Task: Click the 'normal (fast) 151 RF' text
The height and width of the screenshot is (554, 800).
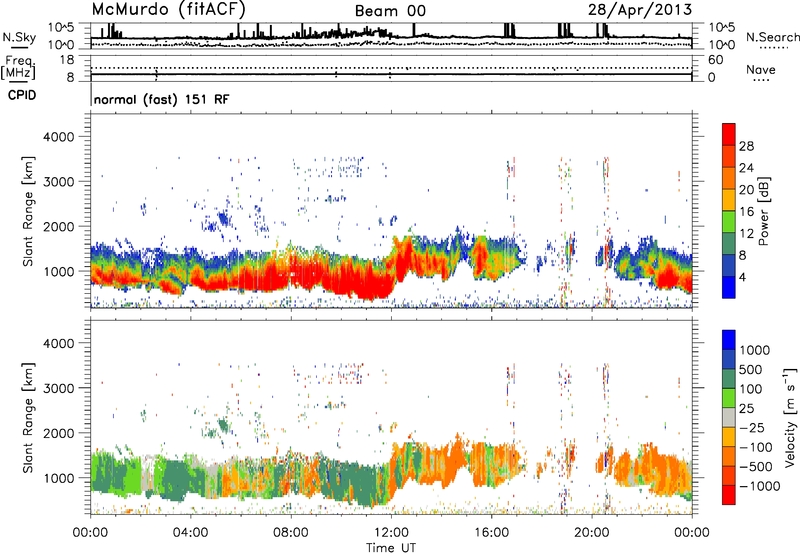Action: (161, 99)
